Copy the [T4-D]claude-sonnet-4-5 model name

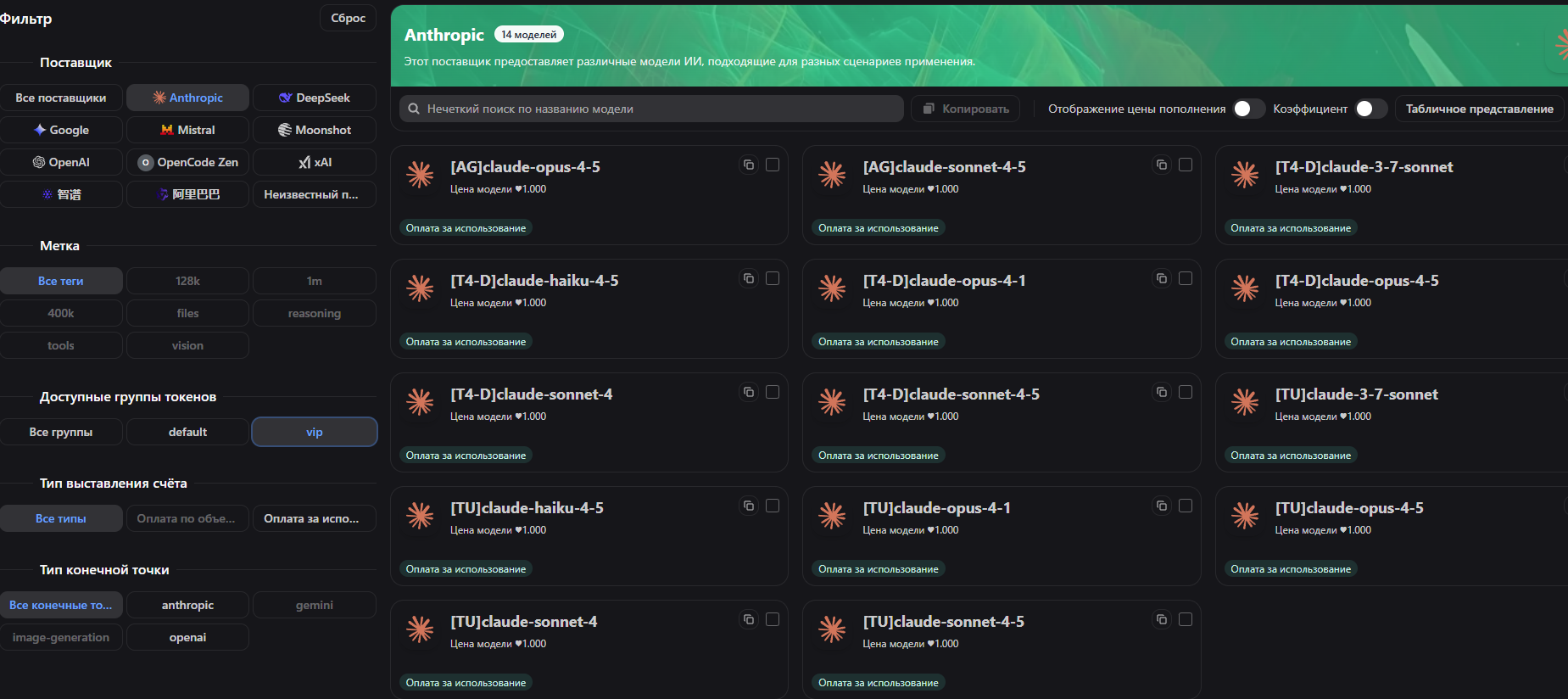[x=1162, y=392]
